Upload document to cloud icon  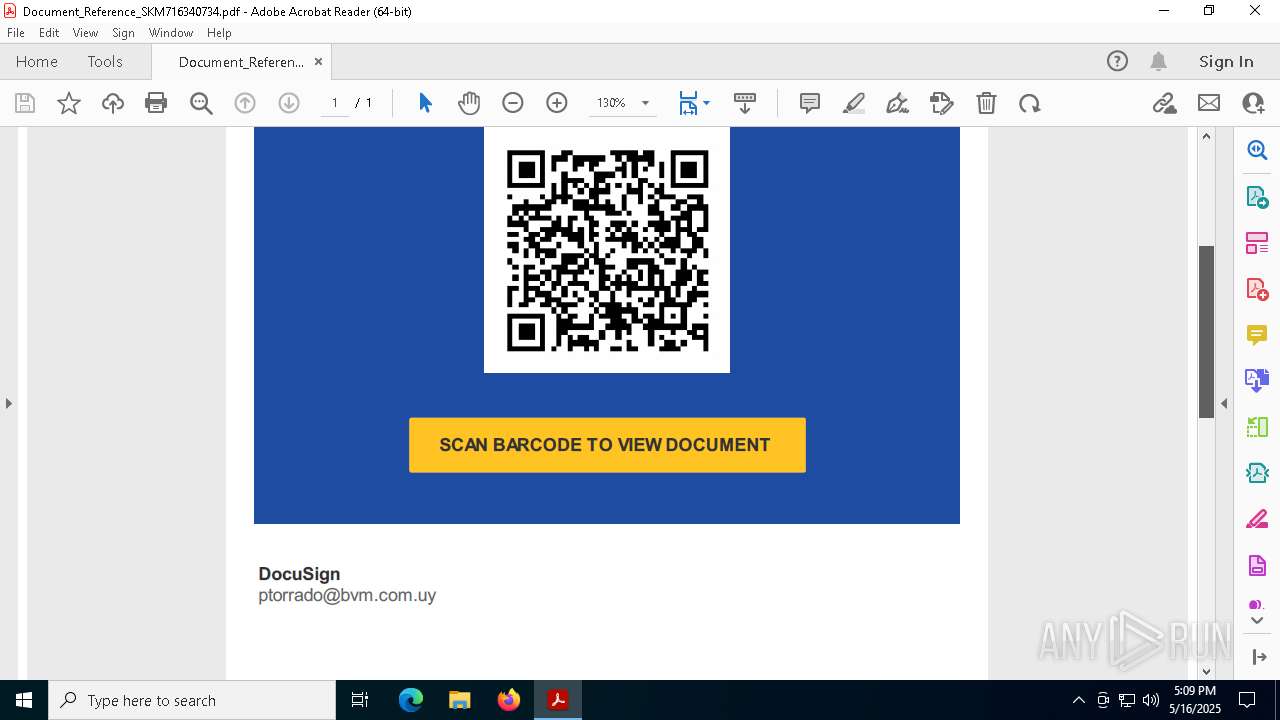tap(113, 103)
